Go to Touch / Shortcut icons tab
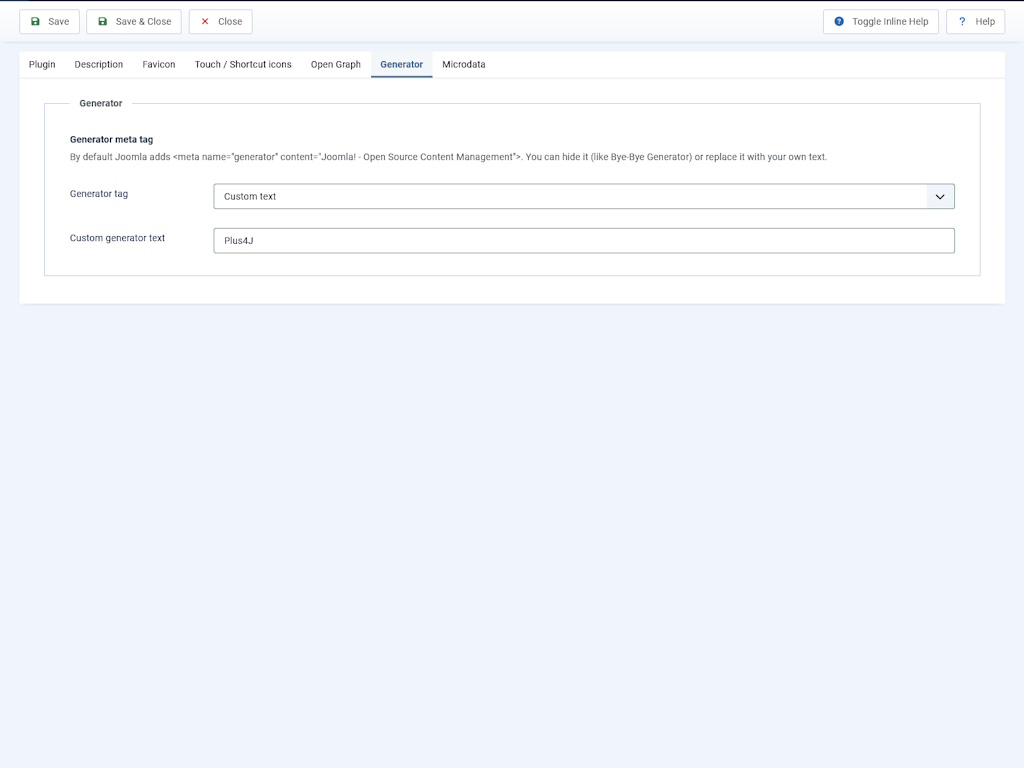Screen dimensions: 1024x768 [243, 65]
